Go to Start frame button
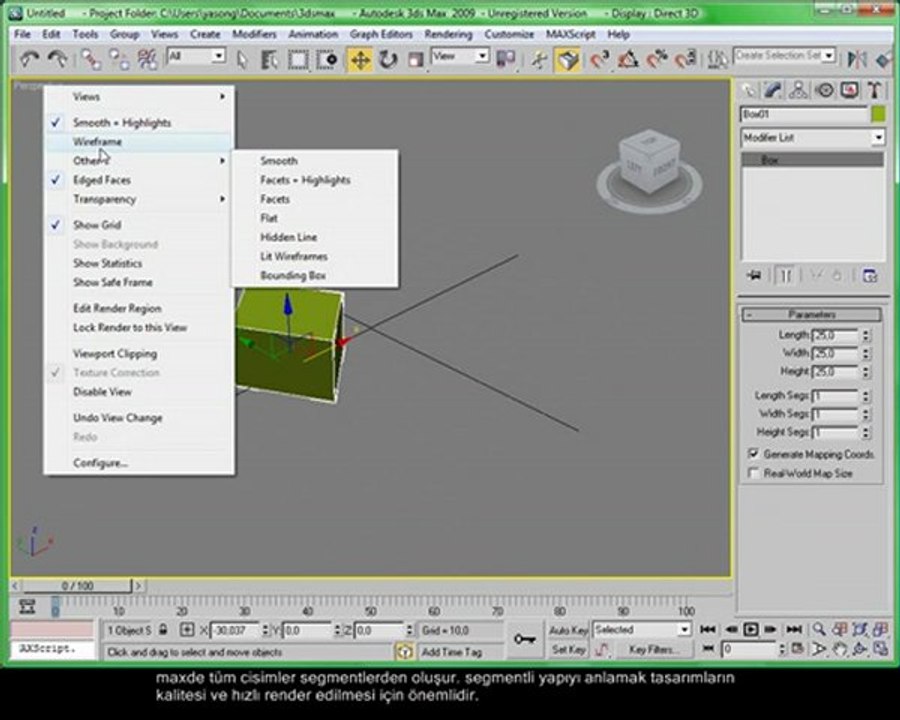The height and width of the screenshot is (720, 900). point(708,629)
